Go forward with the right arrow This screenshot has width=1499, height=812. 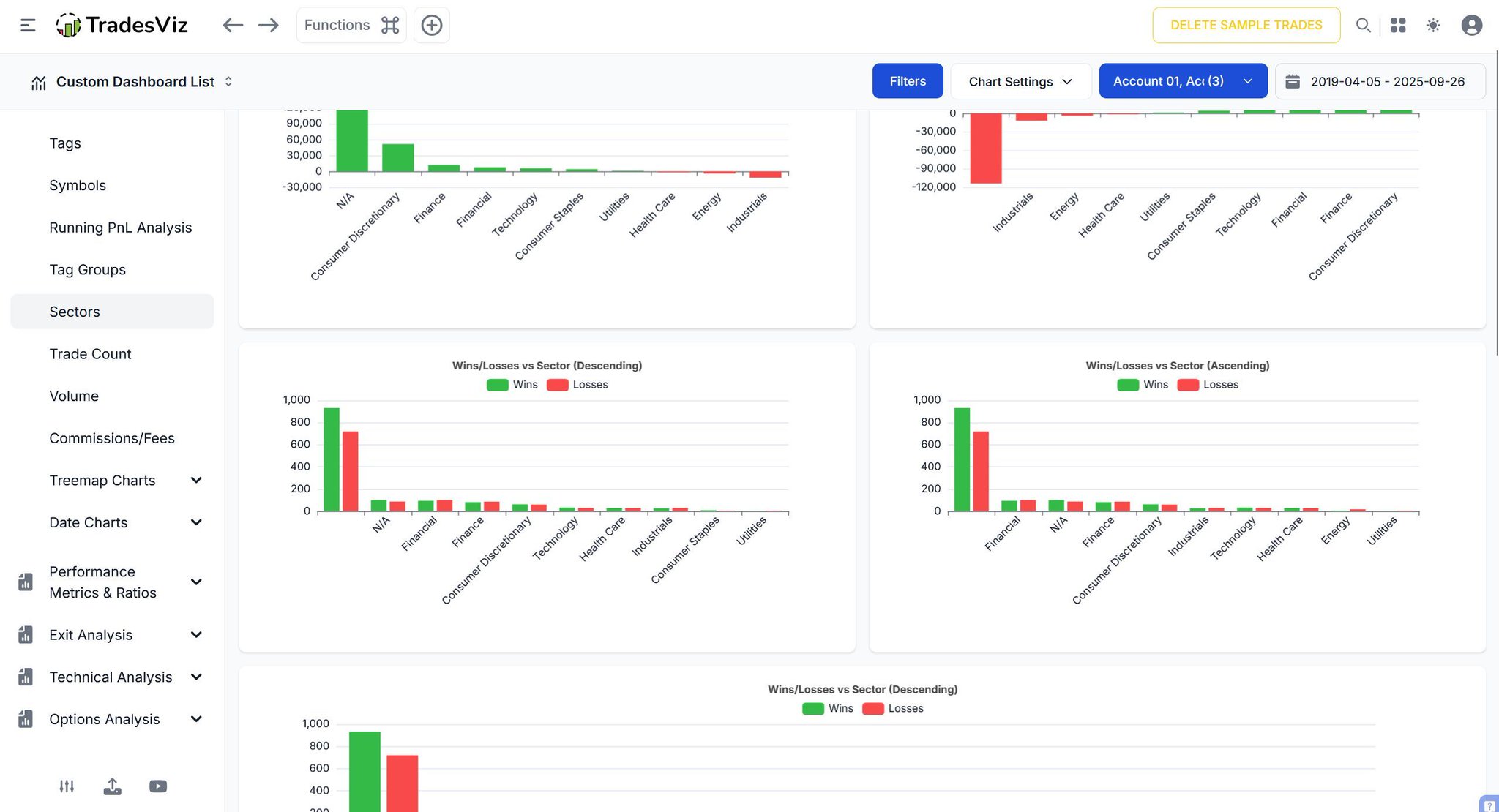(x=269, y=25)
